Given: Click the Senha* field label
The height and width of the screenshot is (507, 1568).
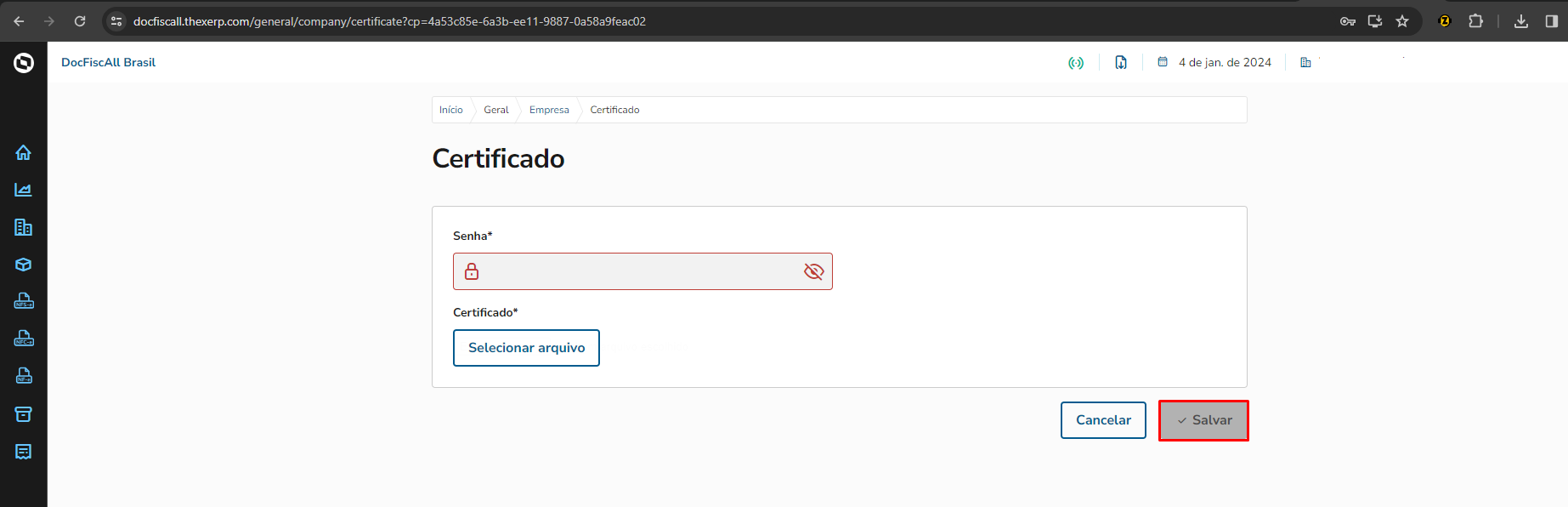Looking at the screenshot, I should coord(473,236).
